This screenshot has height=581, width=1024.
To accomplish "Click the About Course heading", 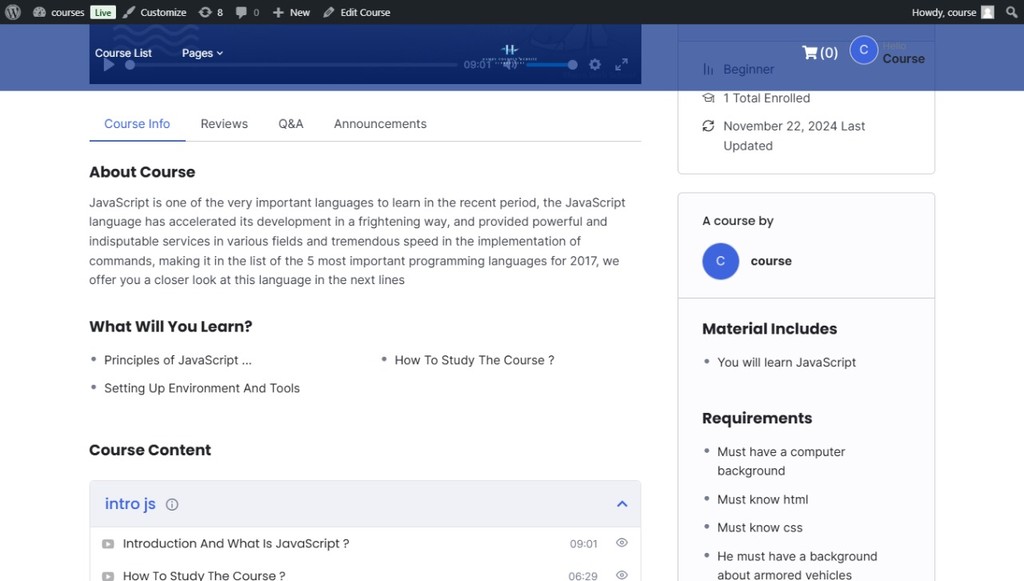I will pyautogui.click(x=142, y=172).
